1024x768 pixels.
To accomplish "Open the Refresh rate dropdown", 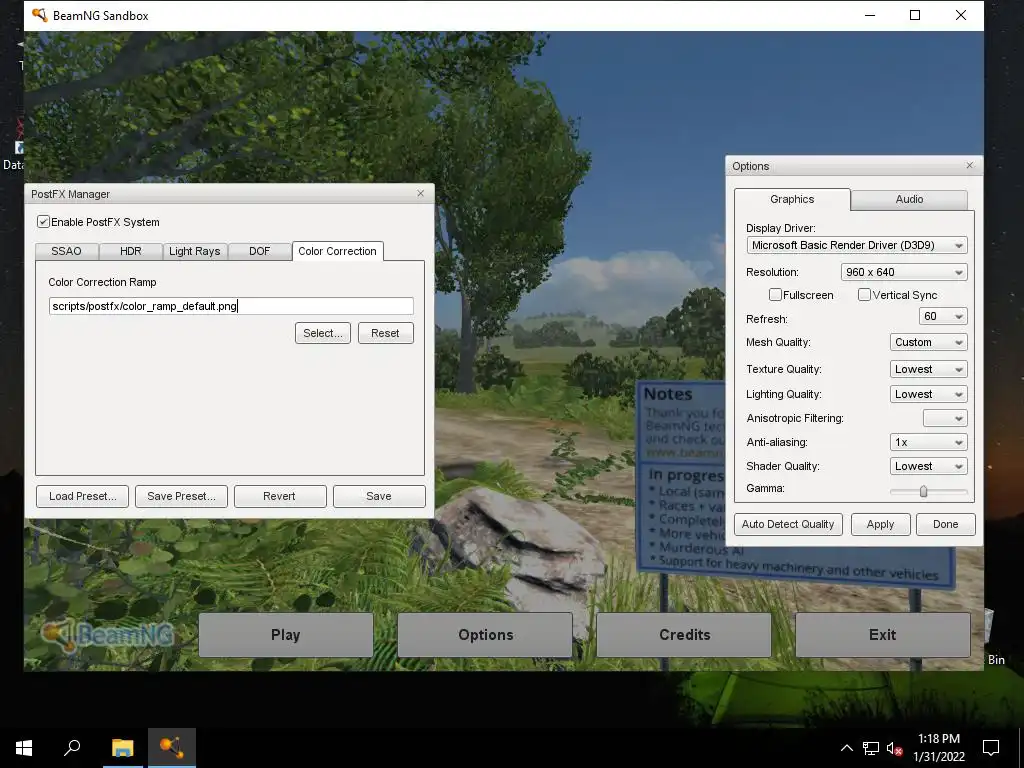I will pyautogui.click(x=943, y=316).
